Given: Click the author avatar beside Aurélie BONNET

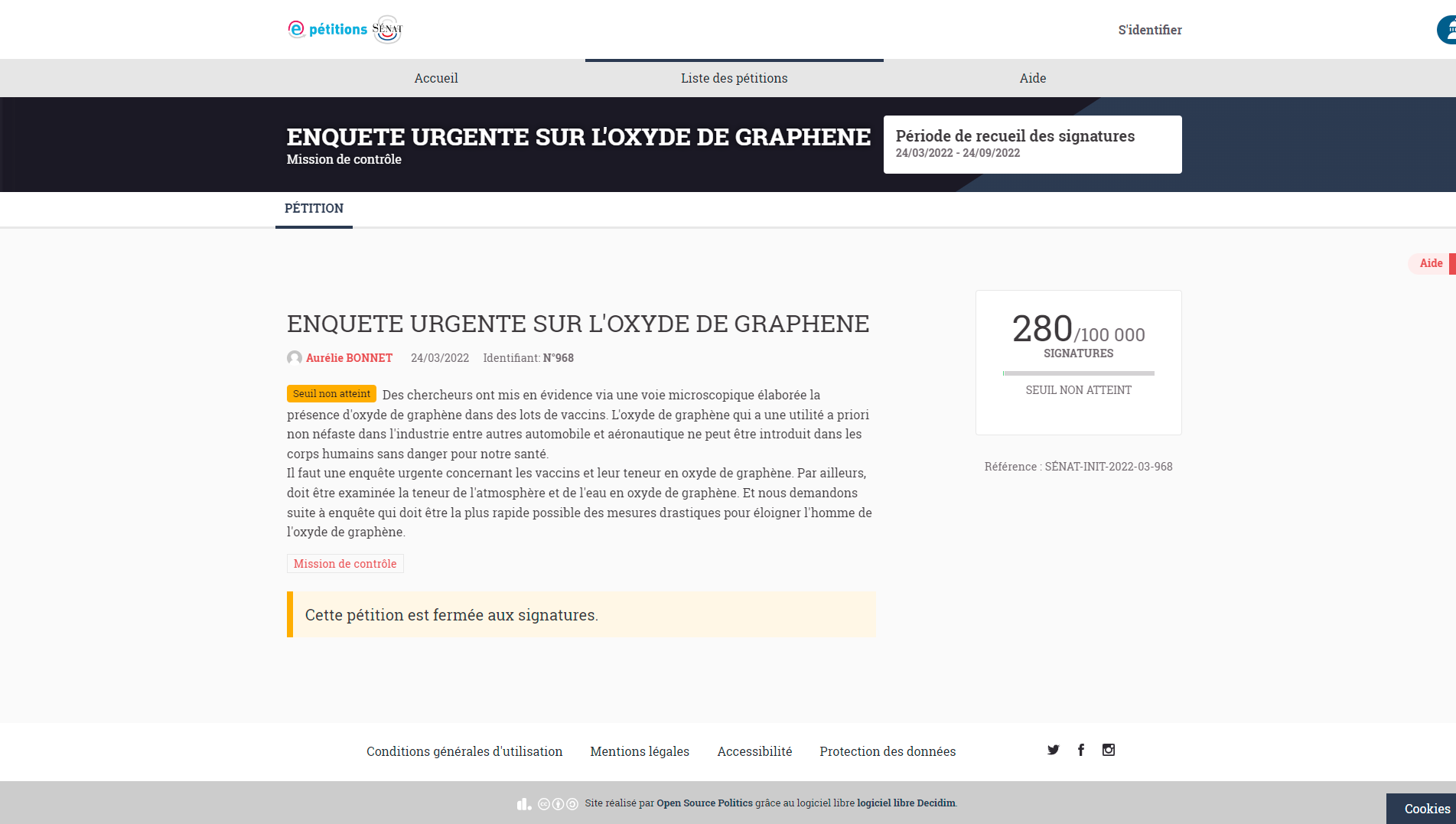Looking at the screenshot, I should [x=295, y=358].
